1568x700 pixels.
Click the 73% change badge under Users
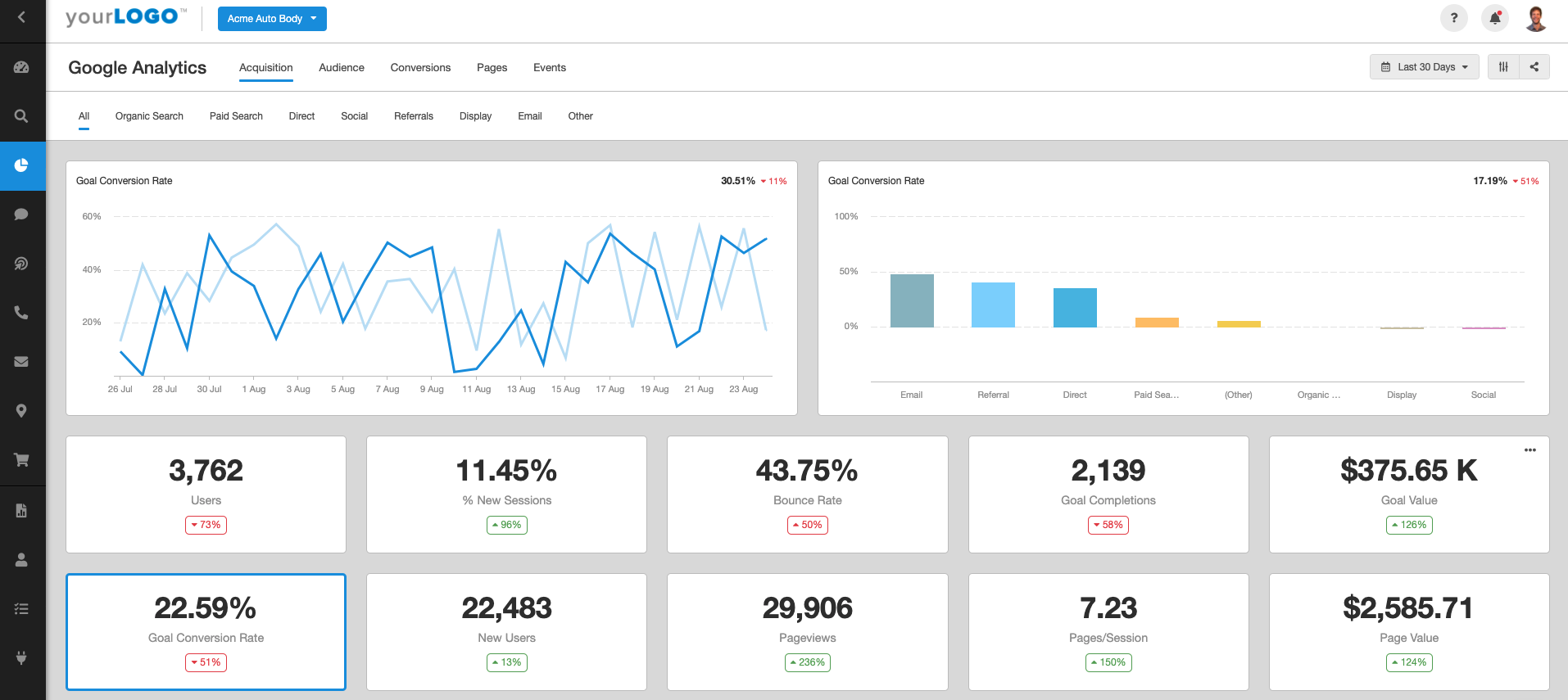pos(206,525)
